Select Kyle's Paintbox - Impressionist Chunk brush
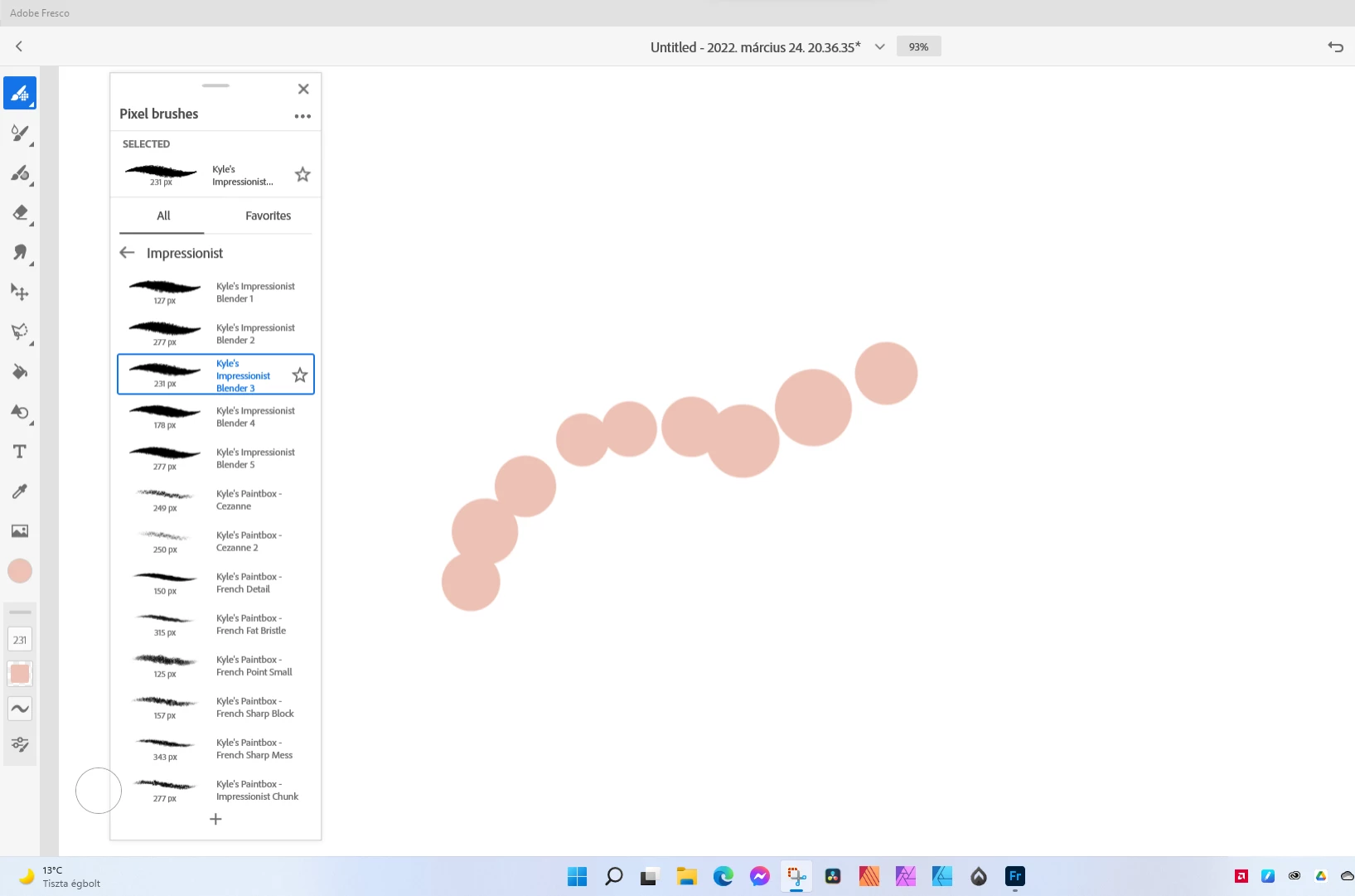Image resolution: width=1355 pixels, height=896 pixels. (215, 789)
